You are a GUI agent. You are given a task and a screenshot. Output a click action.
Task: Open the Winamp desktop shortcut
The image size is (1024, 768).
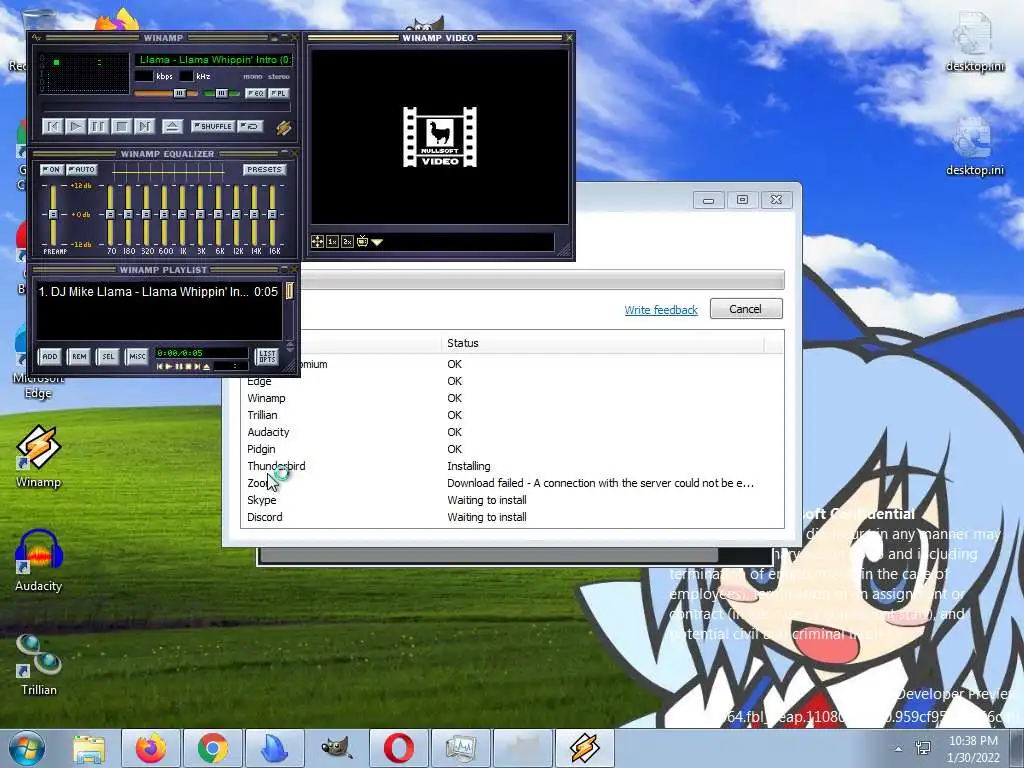39,457
